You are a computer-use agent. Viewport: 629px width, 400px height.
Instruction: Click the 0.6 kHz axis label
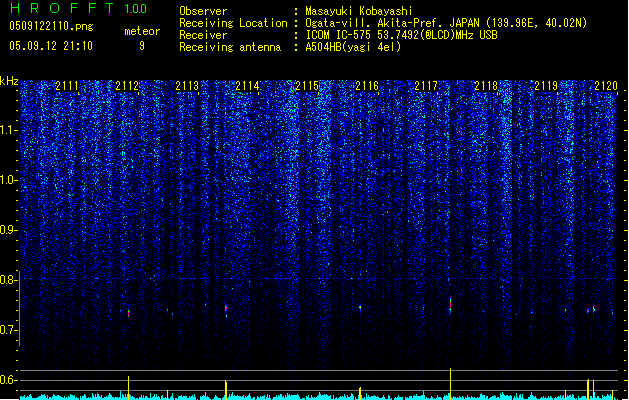click(x=8, y=380)
